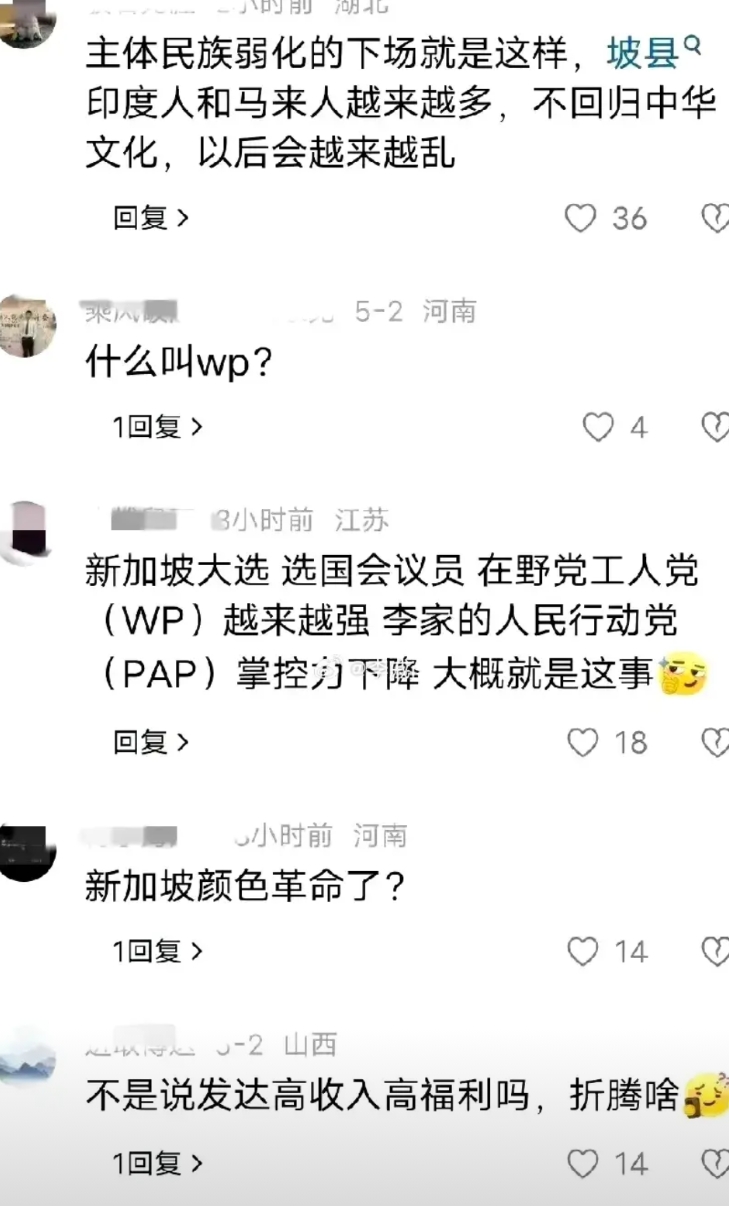Like the comment explaining 工人党 WP

coord(583,743)
